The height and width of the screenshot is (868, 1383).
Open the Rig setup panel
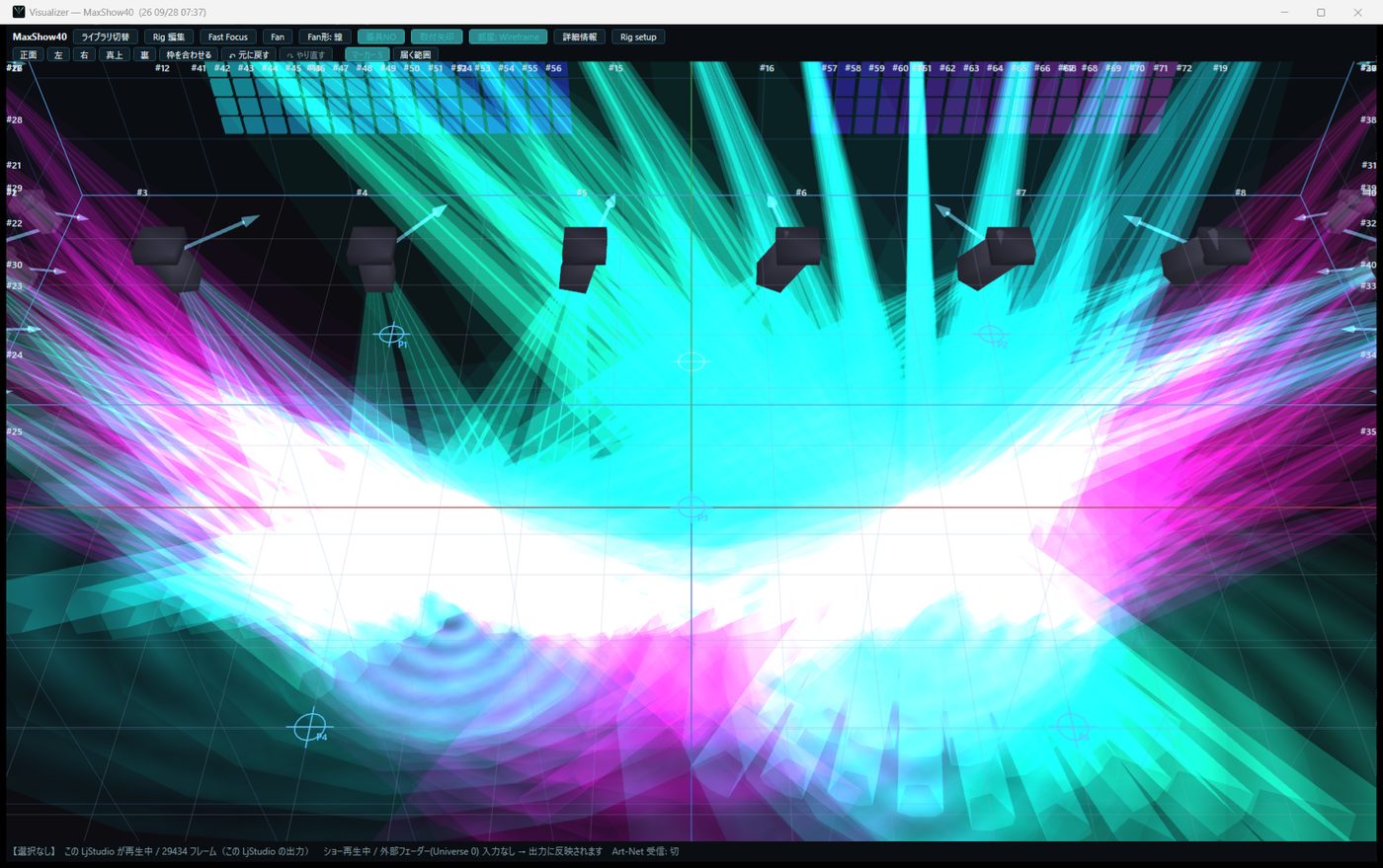tap(638, 38)
